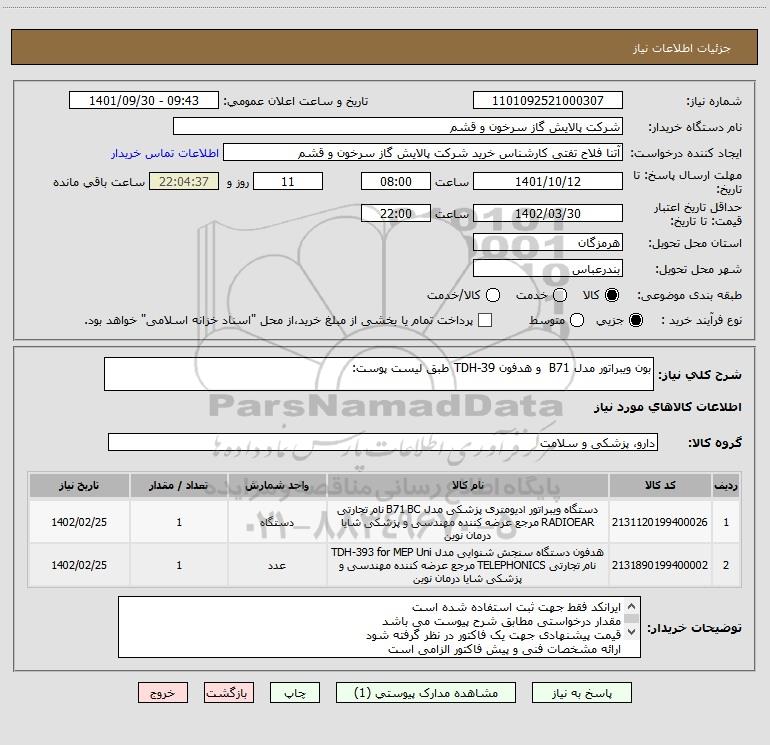
Task: Click the 'بازگشت' back button
Action: click(x=229, y=693)
